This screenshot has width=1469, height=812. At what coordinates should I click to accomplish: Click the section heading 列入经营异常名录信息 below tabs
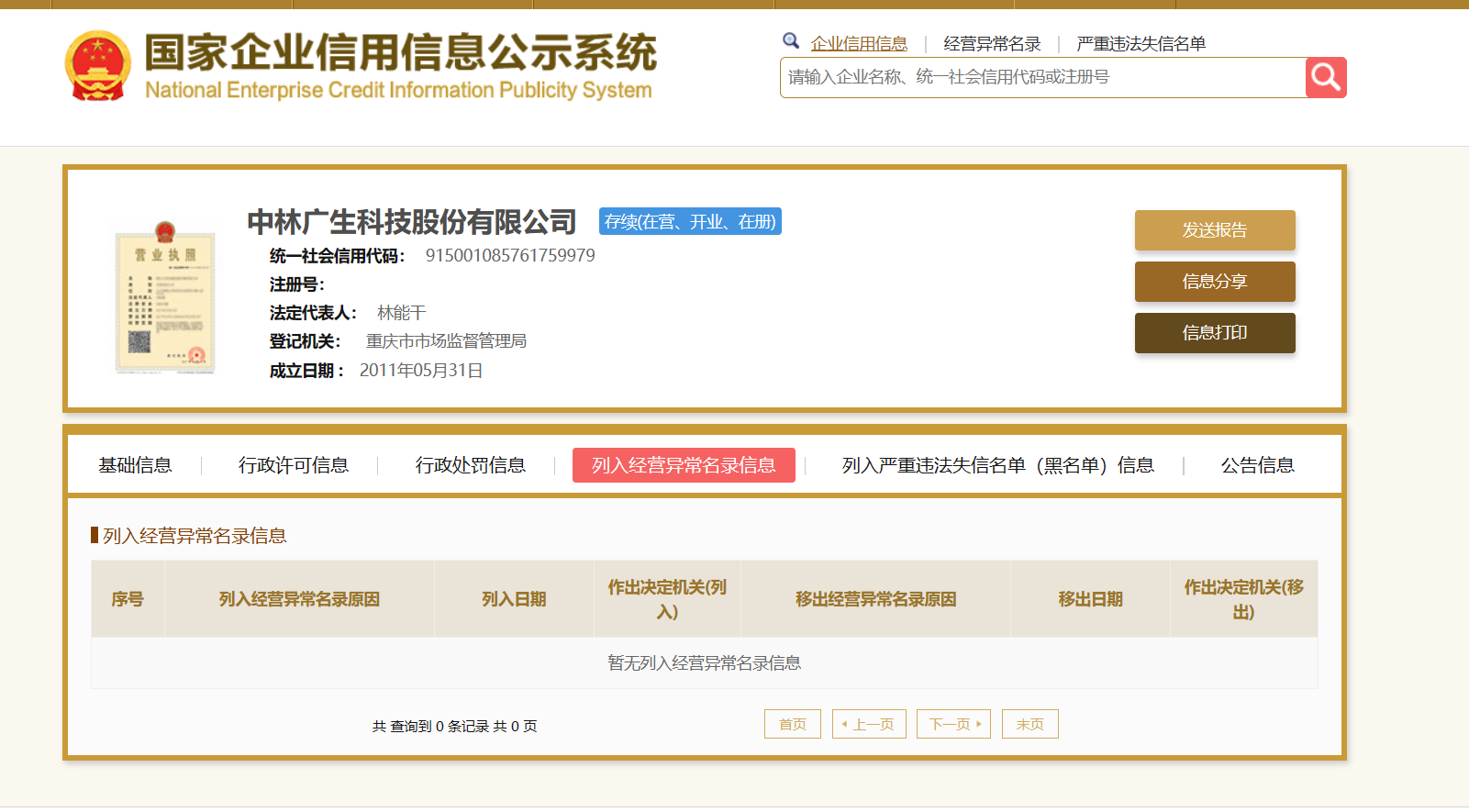195,536
